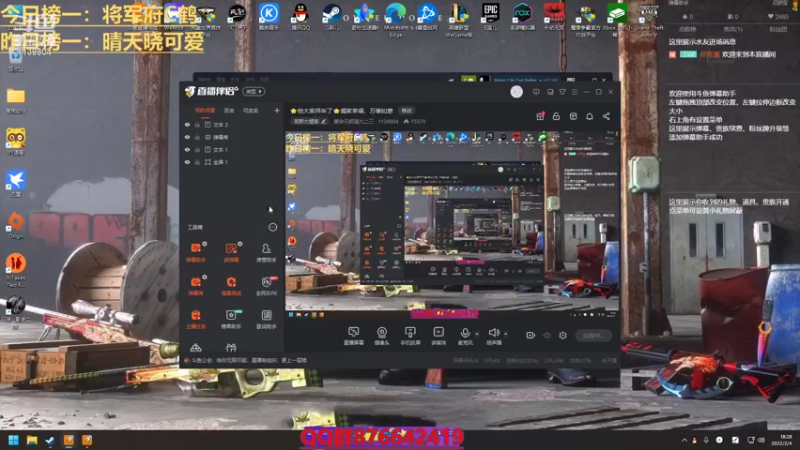Toggle lock on 文本 1 layer

pyautogui.click(x=197, y=149)
